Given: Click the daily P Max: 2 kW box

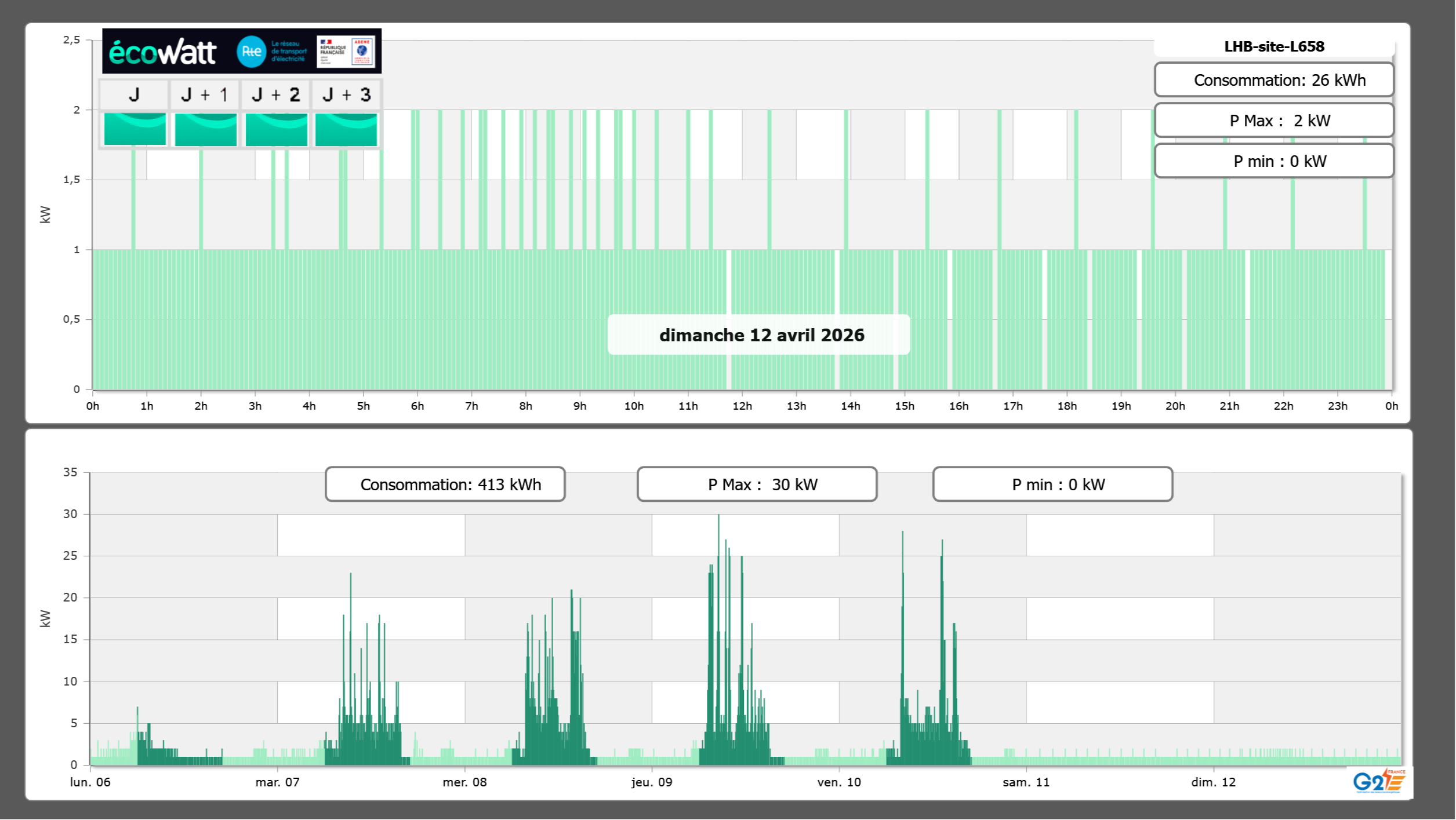Looking at the screenshot, I should (x=1273, y=121).
